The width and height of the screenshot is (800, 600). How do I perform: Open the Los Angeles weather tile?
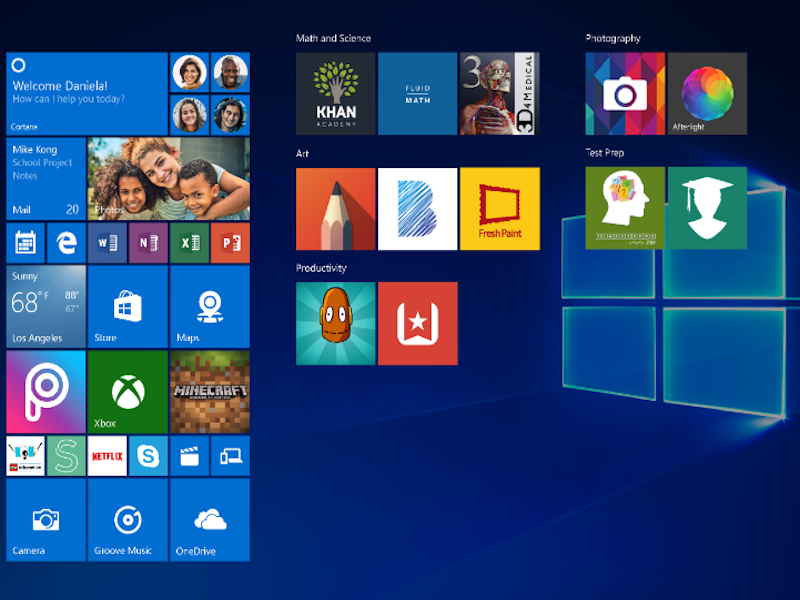click(46, 307)
